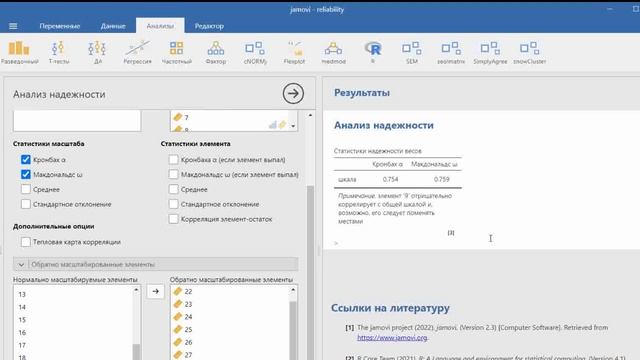Screen dimensions: 640x360
Task: Switch to Анализы tab
Action: (160, 26)
